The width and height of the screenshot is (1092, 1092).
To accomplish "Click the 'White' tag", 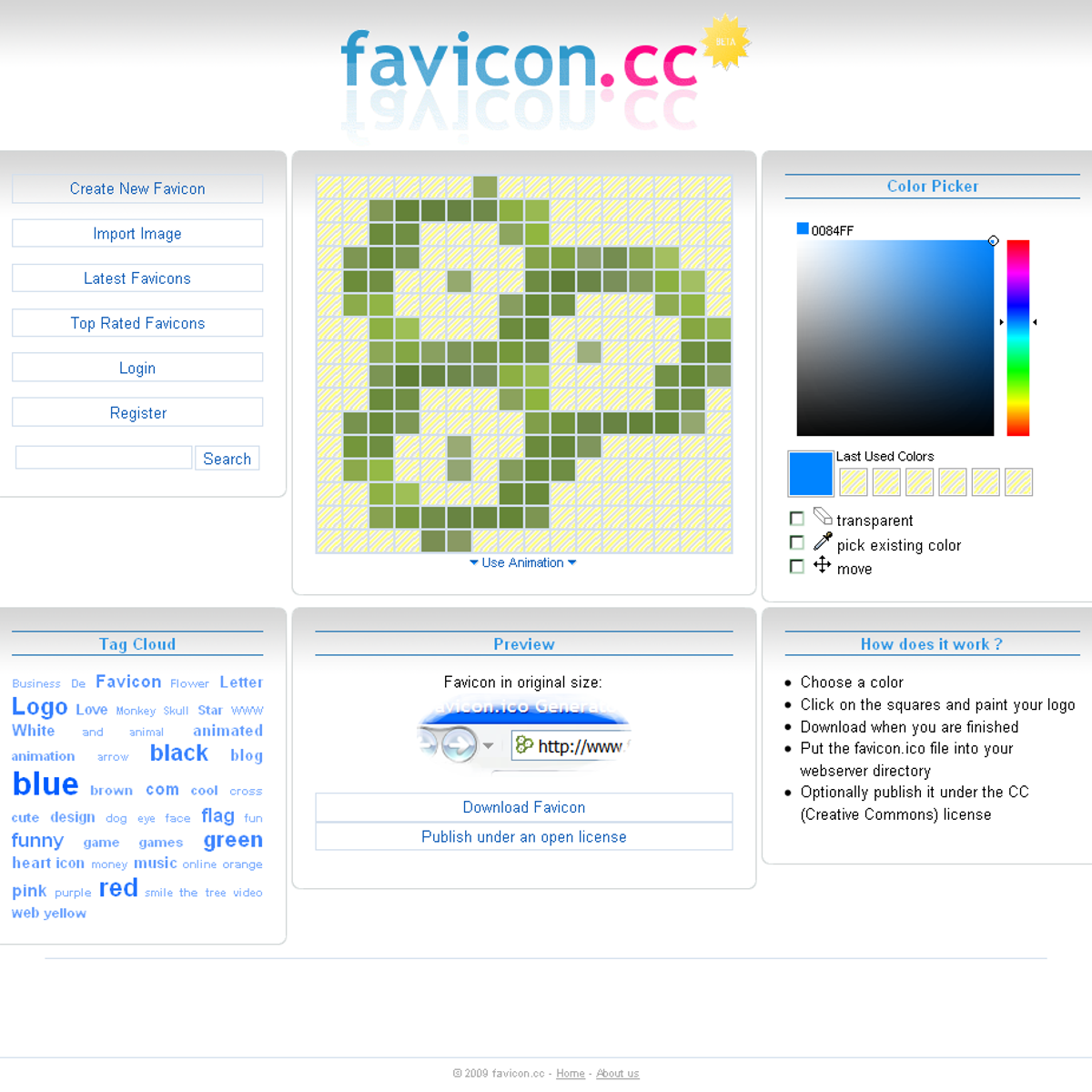I will click(34, 731).
